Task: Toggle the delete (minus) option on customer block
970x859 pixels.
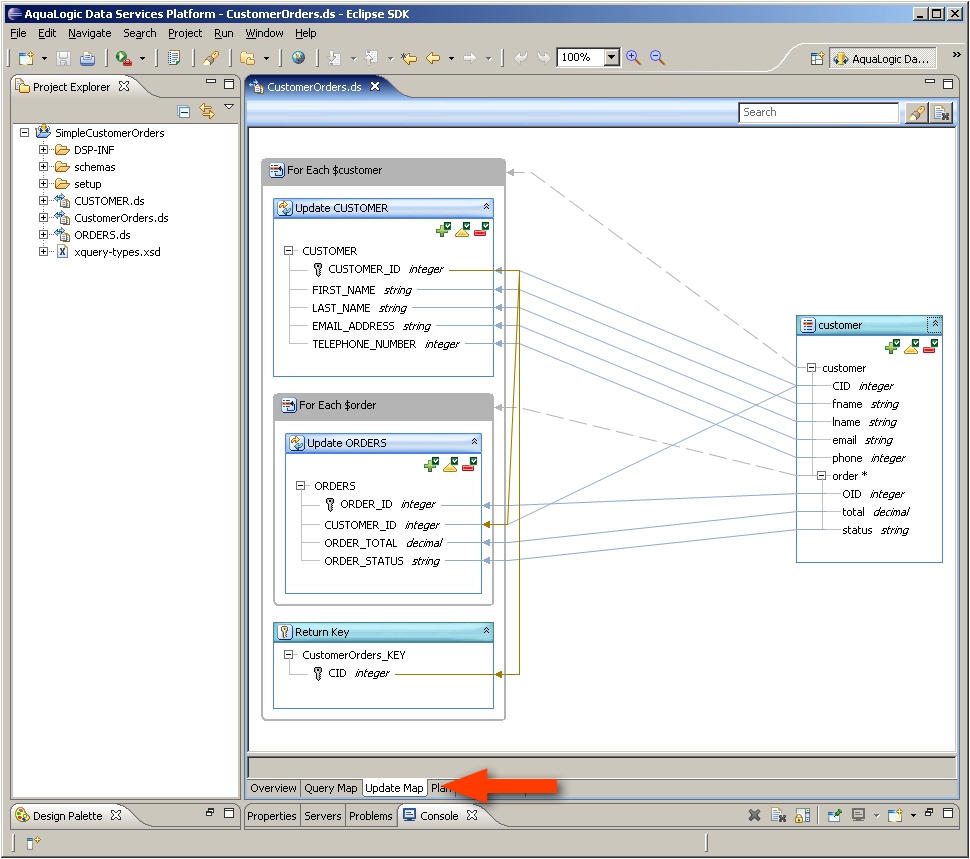Action: [x=930, y=347]
